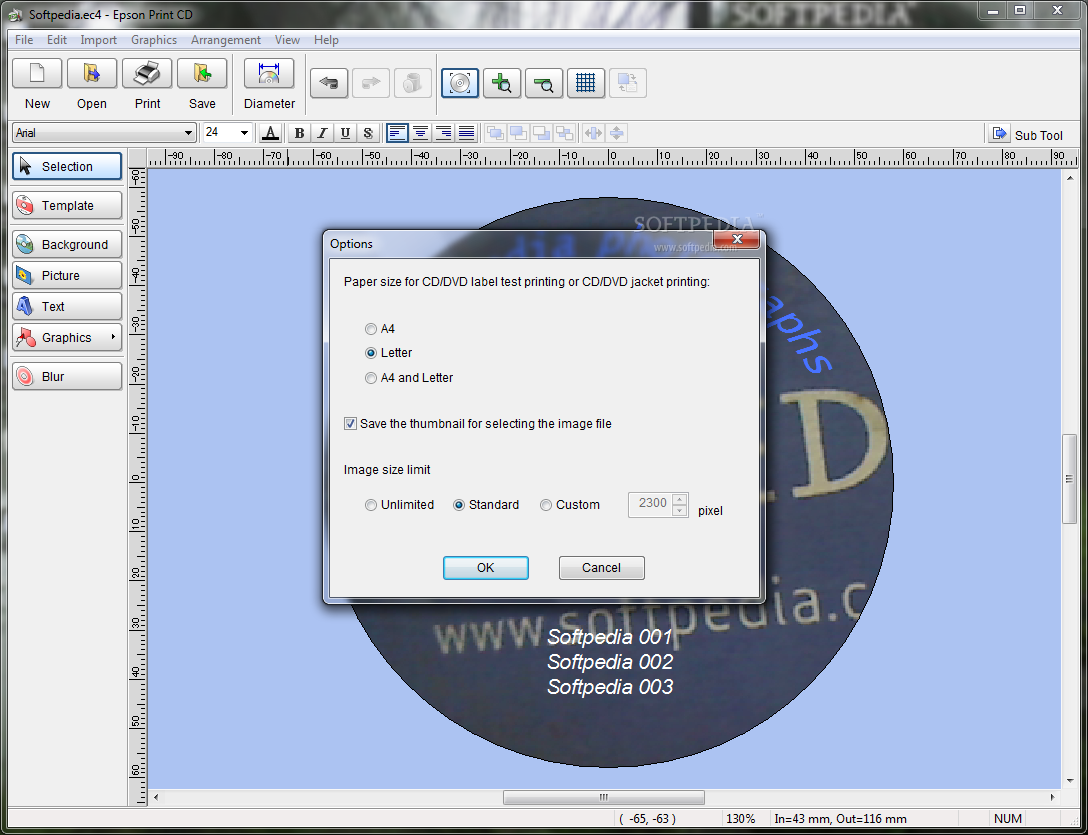Click the Picture button
Image resolution: width=1088 pixels, height=835 pixels.
67,276
